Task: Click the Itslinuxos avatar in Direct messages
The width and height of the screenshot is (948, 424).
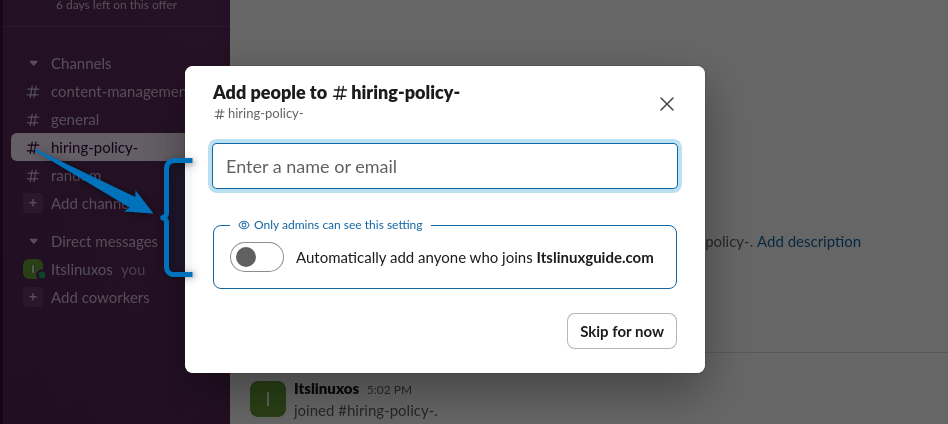Action: point(33,270)
